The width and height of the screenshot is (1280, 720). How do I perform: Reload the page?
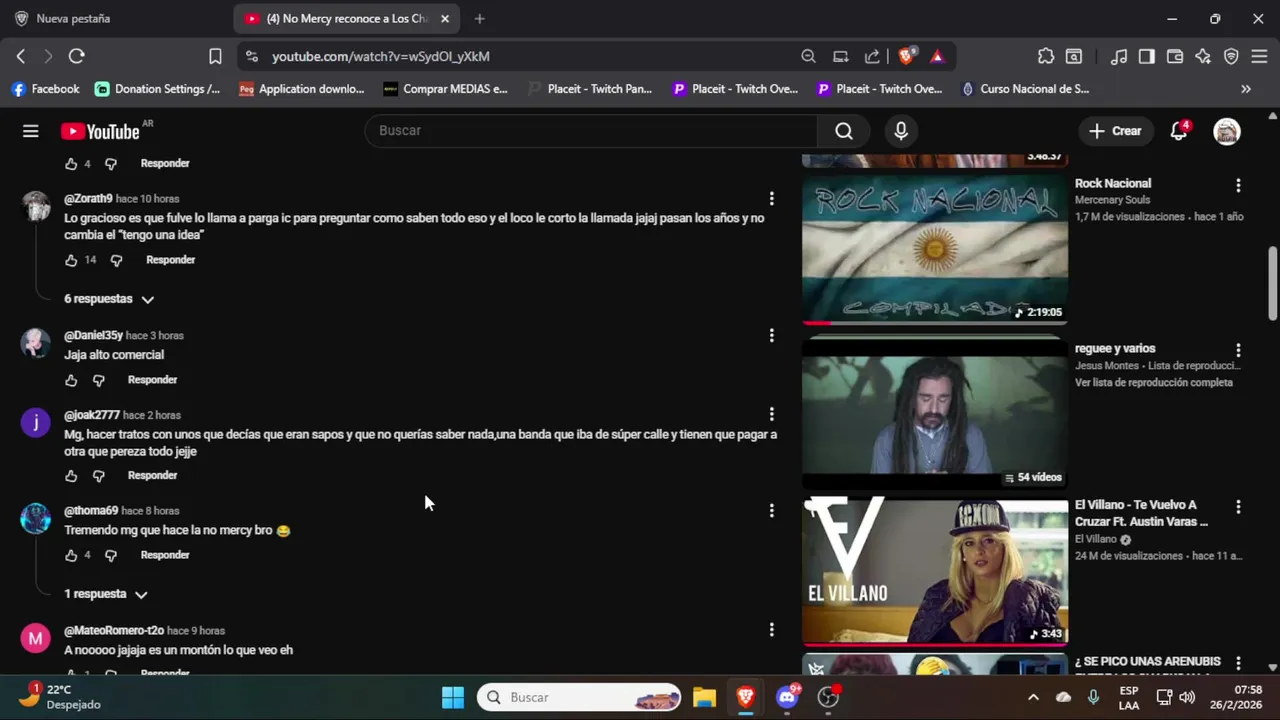(x=77, y=56)
